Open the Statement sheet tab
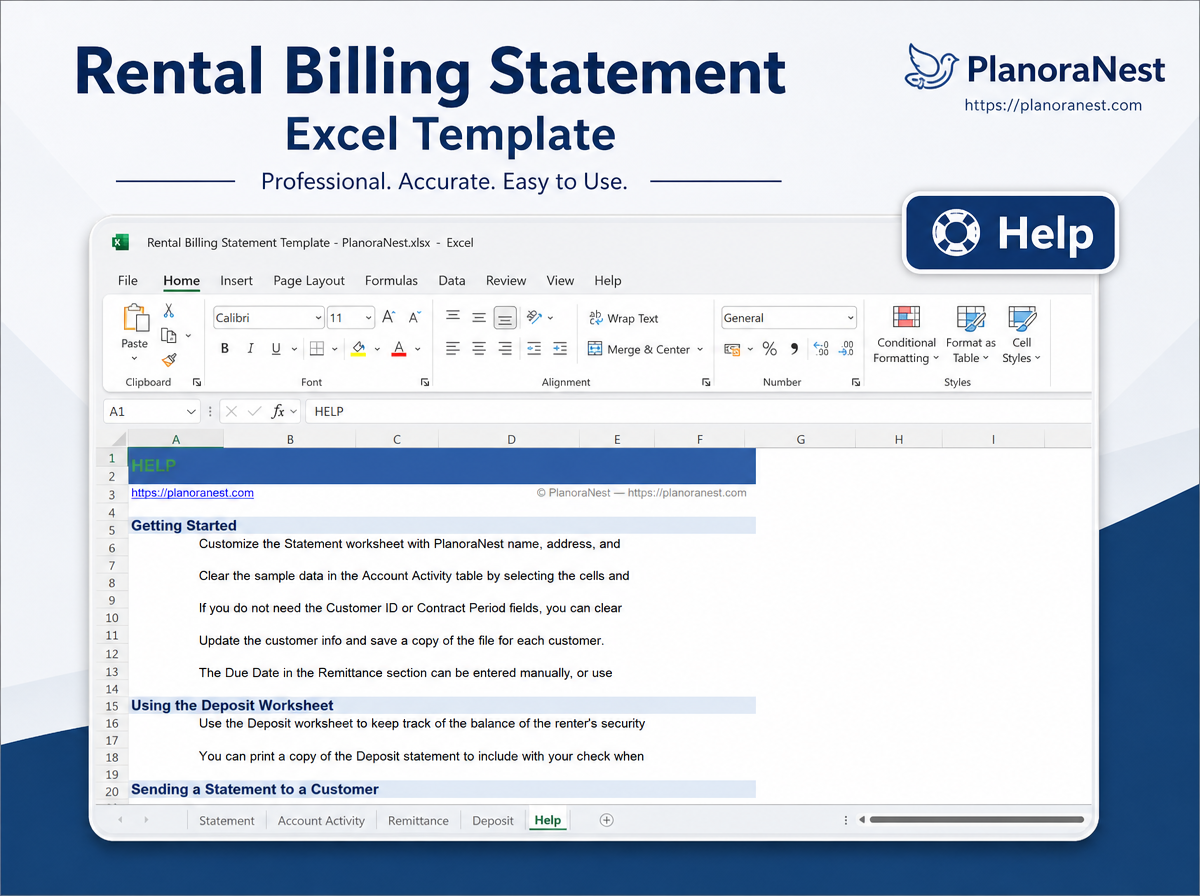The height and width of the screenshot is (896, 1200). [227, 820]
